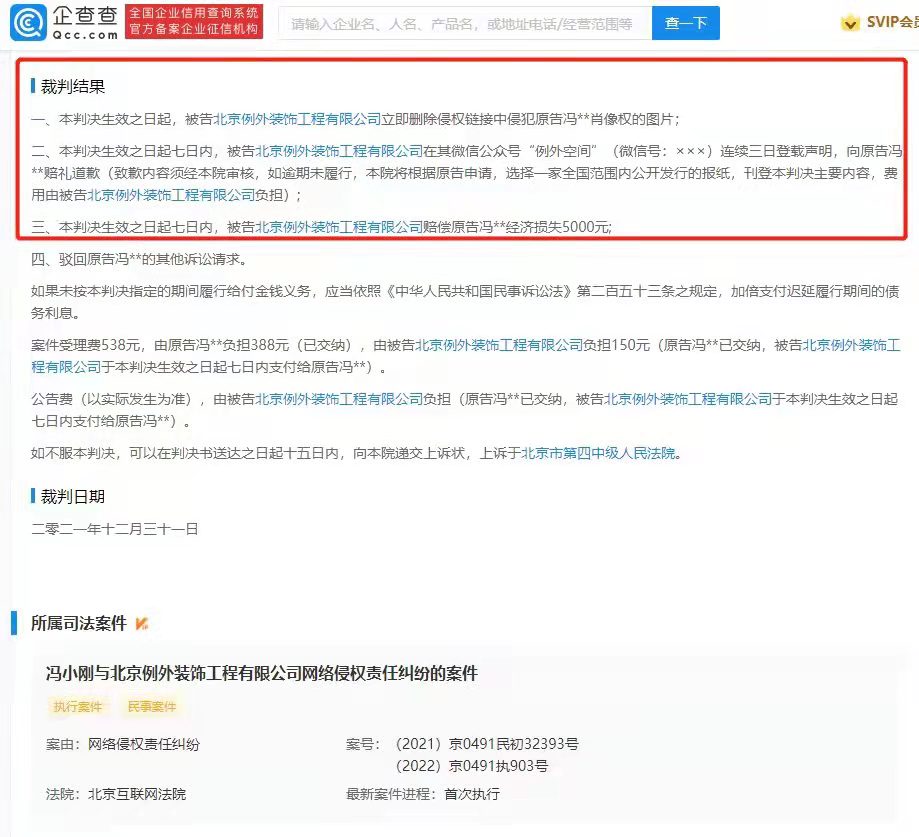Click 最新案件进程：首次执行 text
The width and height of the screenshot is (919, 837).
pyautogui.click(x=423, y=794)
